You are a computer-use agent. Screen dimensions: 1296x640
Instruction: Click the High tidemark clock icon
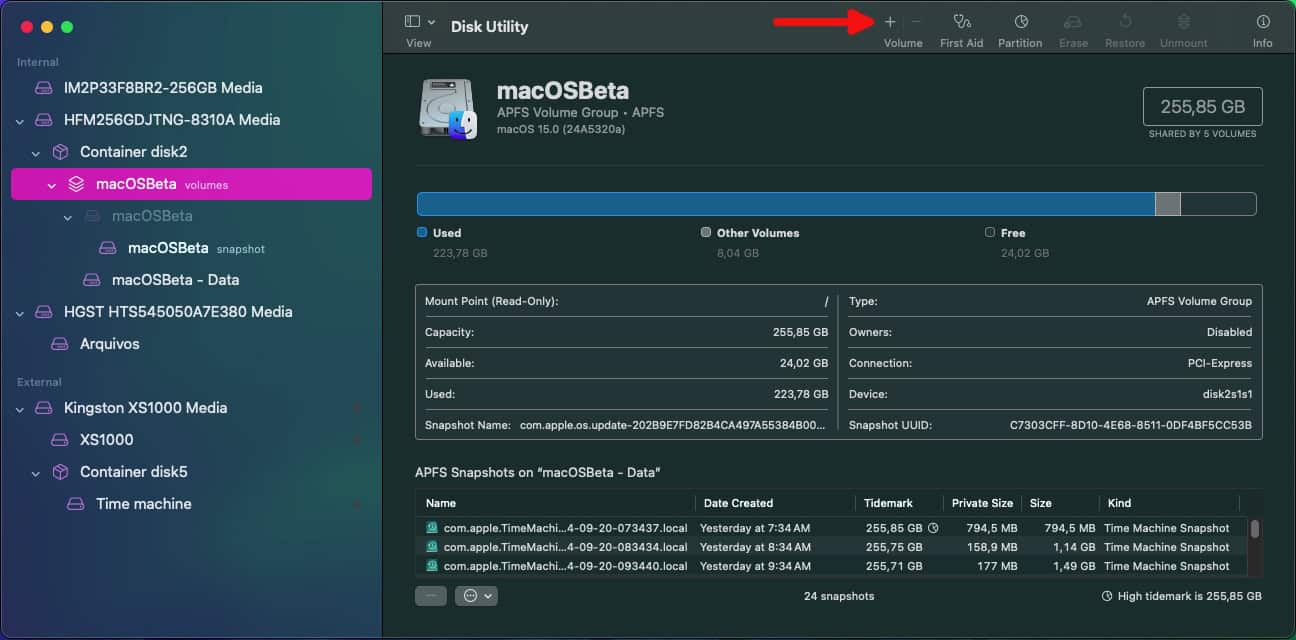(x=1107, y=596)
